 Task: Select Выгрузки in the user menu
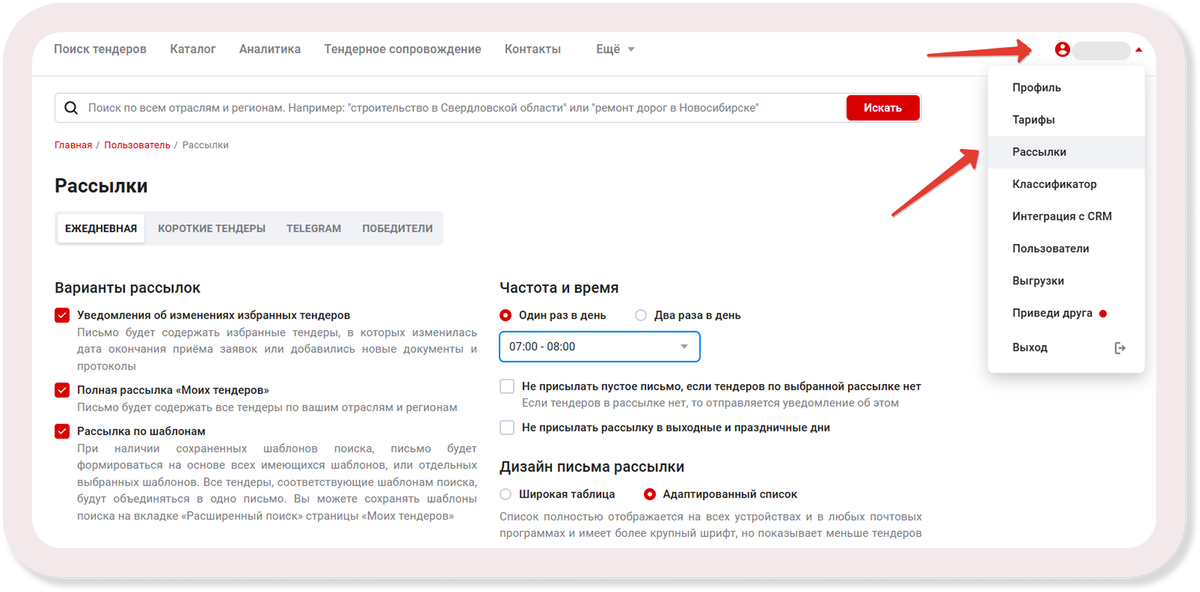[x=1066, y=281]
